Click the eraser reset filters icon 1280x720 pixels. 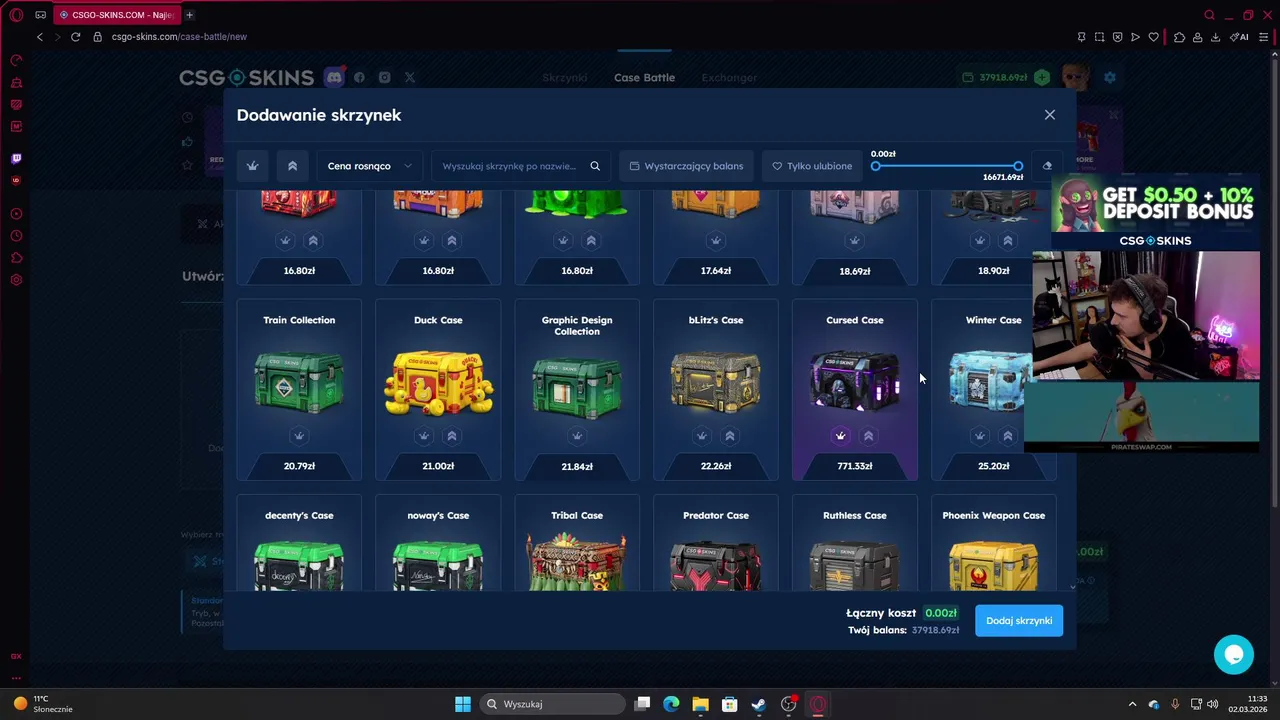coord(1047,166)
